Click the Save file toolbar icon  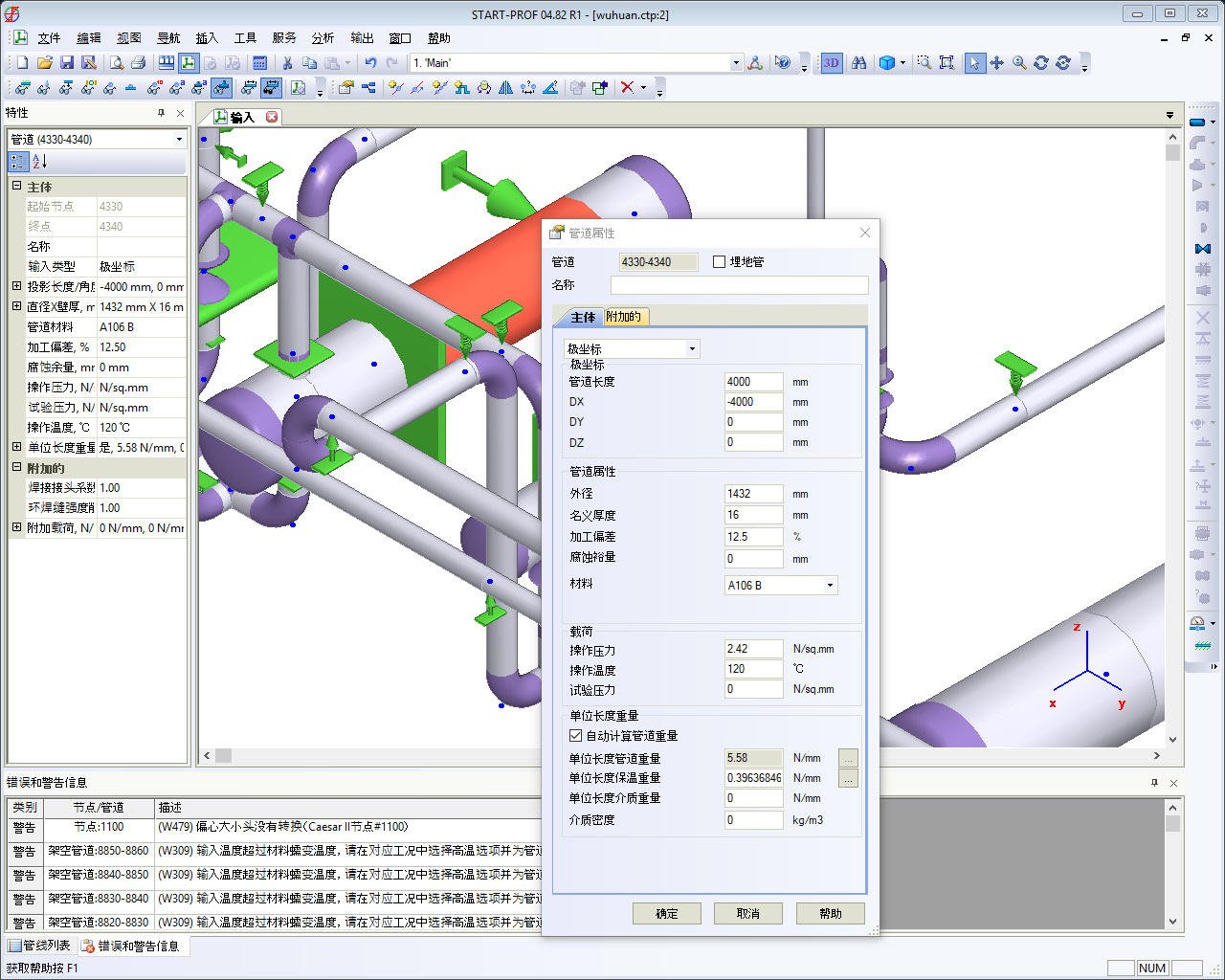tap(67, 63)
